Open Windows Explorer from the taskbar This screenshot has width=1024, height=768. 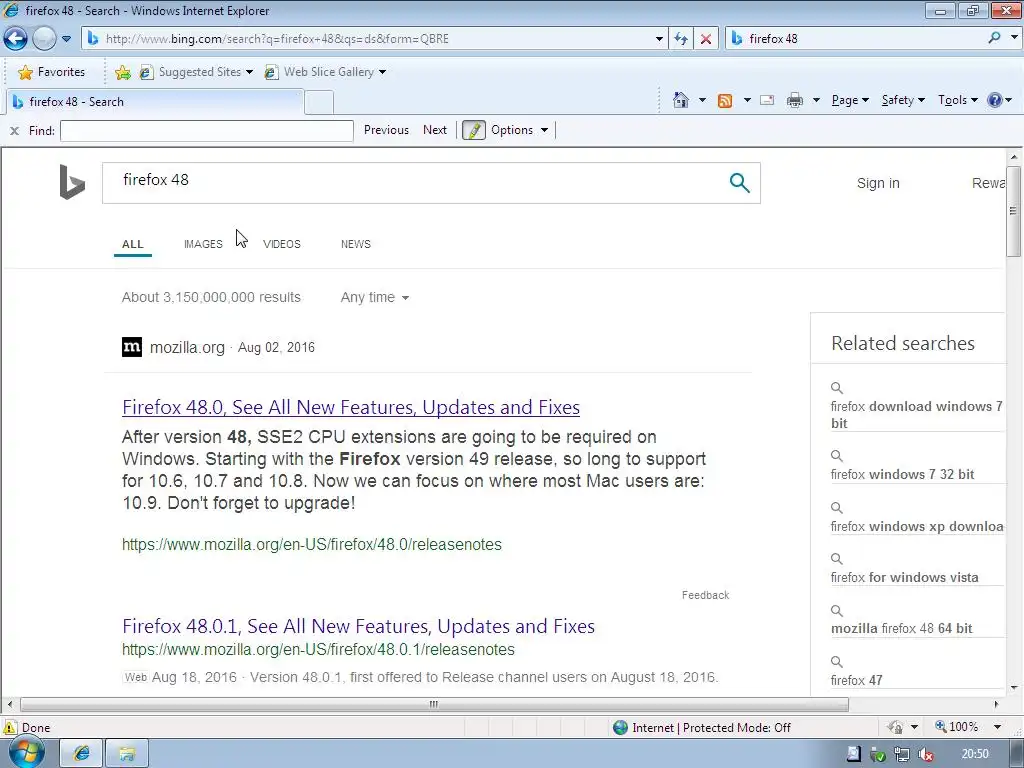coord(127,754)
